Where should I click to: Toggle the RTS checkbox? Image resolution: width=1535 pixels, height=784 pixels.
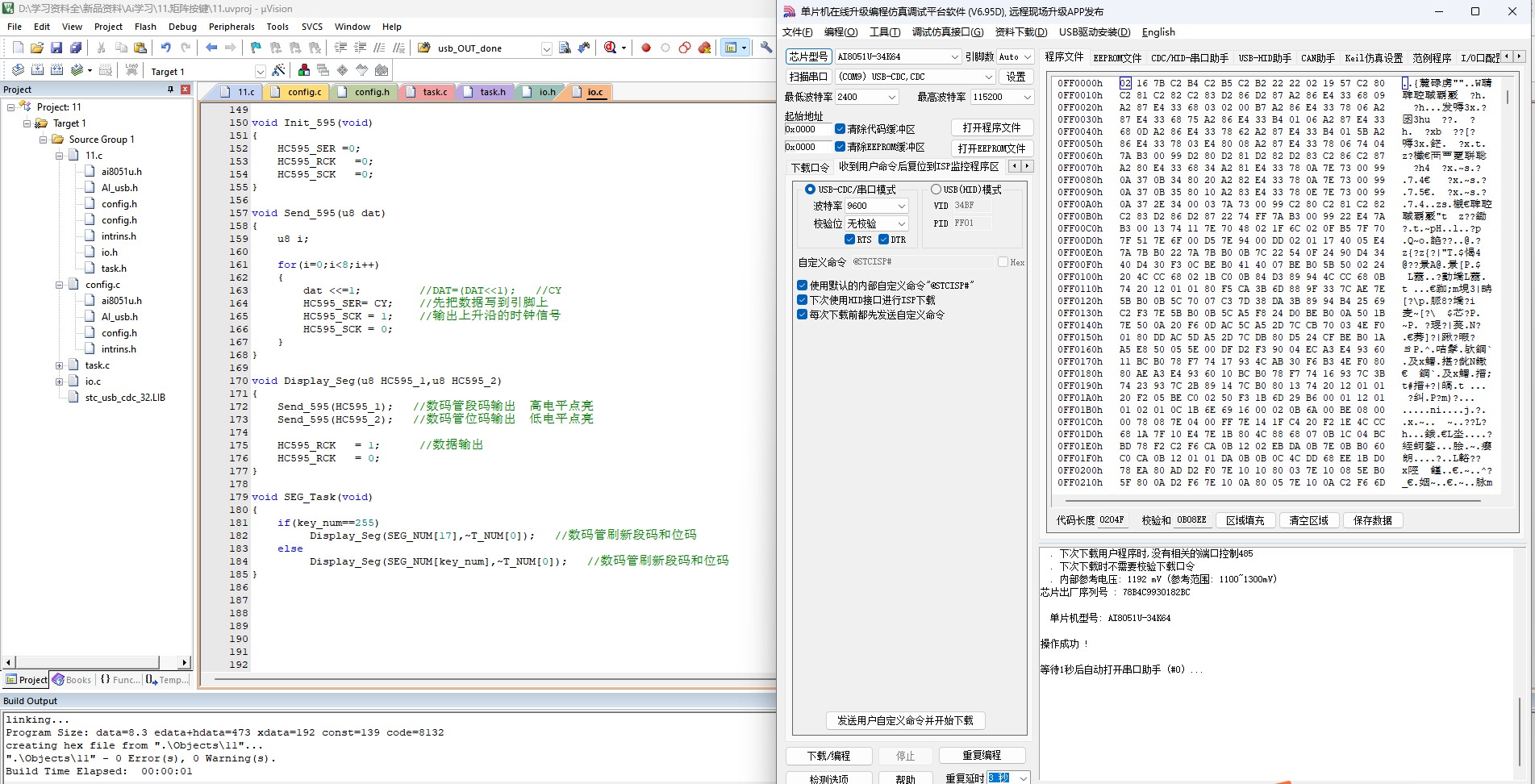click(849, 240)
